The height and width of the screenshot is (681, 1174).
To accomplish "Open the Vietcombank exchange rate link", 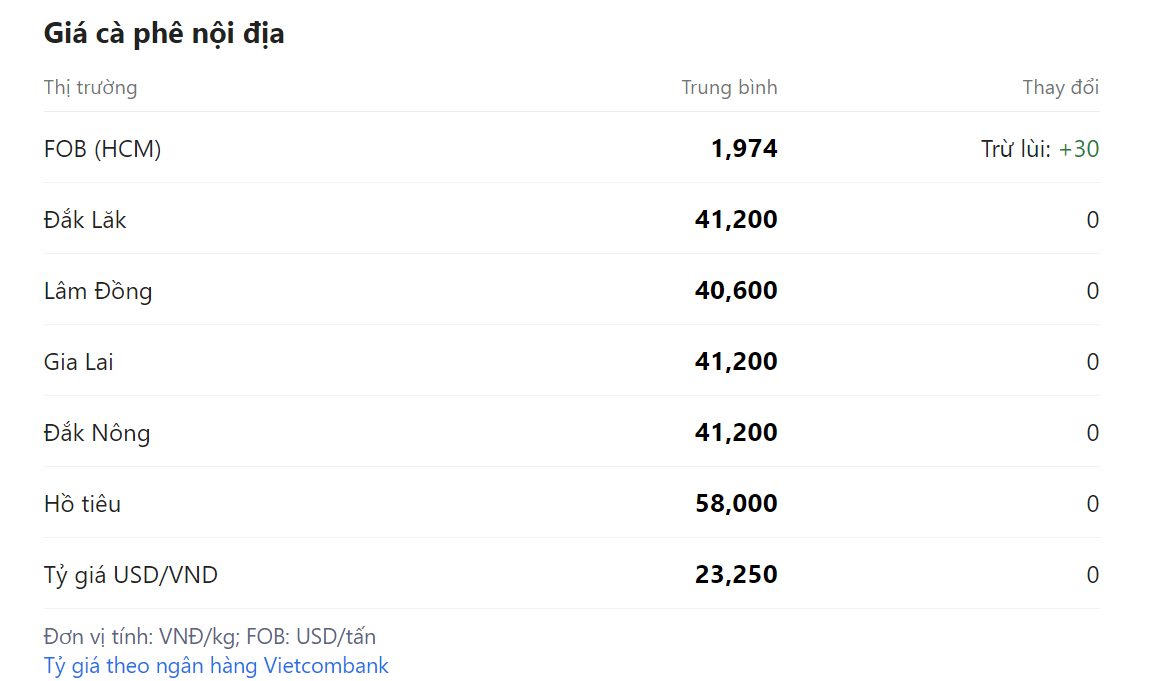I will pos(216,666).
